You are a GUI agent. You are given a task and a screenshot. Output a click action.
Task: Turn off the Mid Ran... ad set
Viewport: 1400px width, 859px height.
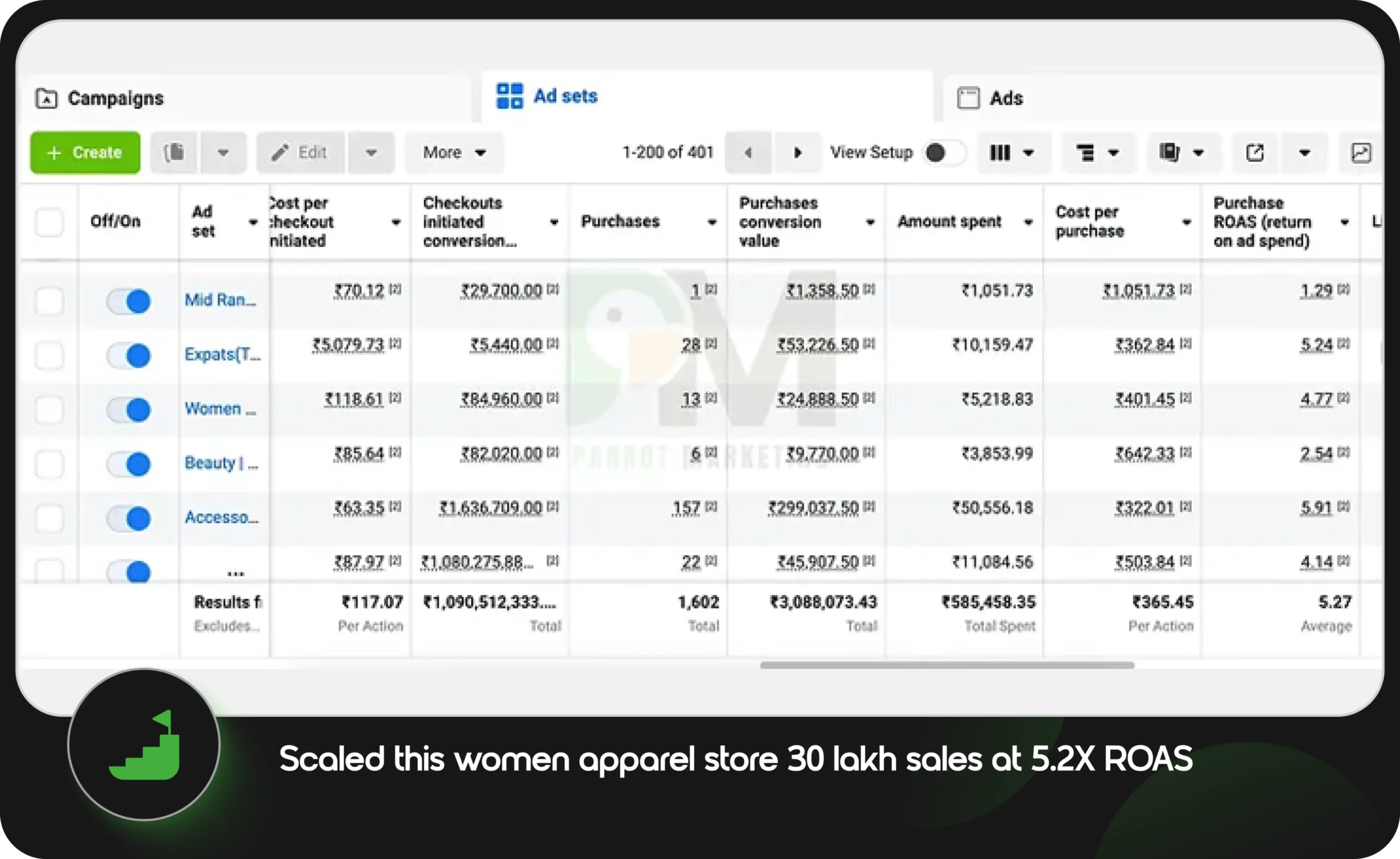(x=129, y=301)
